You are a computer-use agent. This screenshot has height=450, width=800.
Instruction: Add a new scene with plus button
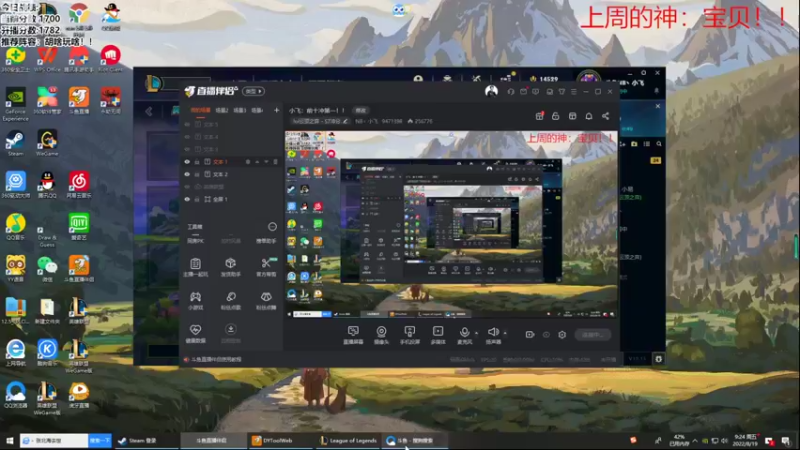276,110
